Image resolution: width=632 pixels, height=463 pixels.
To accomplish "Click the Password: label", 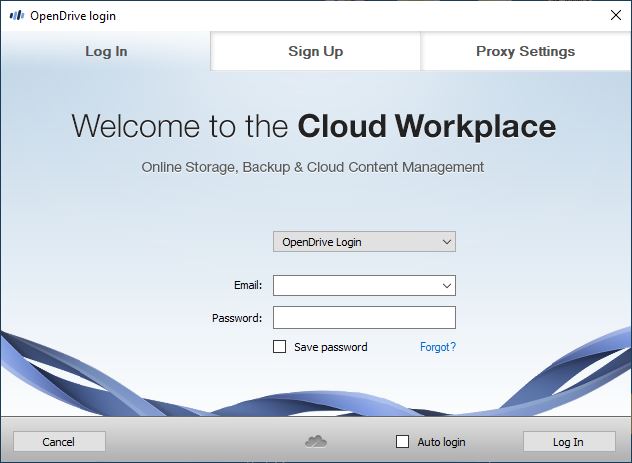I will coord(237,318).
